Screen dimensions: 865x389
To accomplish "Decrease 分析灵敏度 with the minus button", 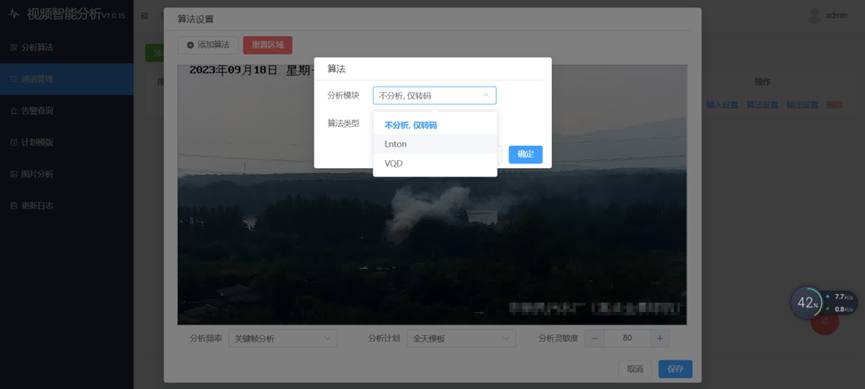I will [x=594, y=338].
